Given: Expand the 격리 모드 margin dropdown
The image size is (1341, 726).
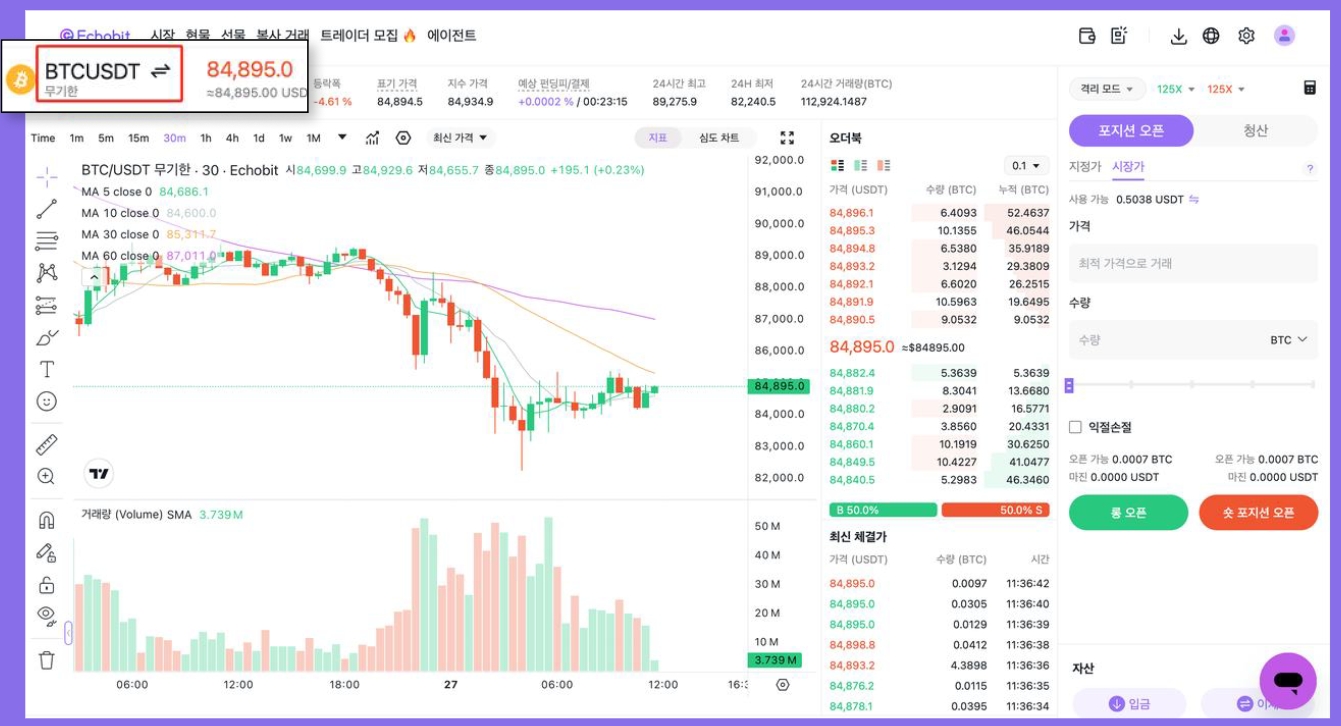Looking at the screenshot, I should click(1107, 89).
